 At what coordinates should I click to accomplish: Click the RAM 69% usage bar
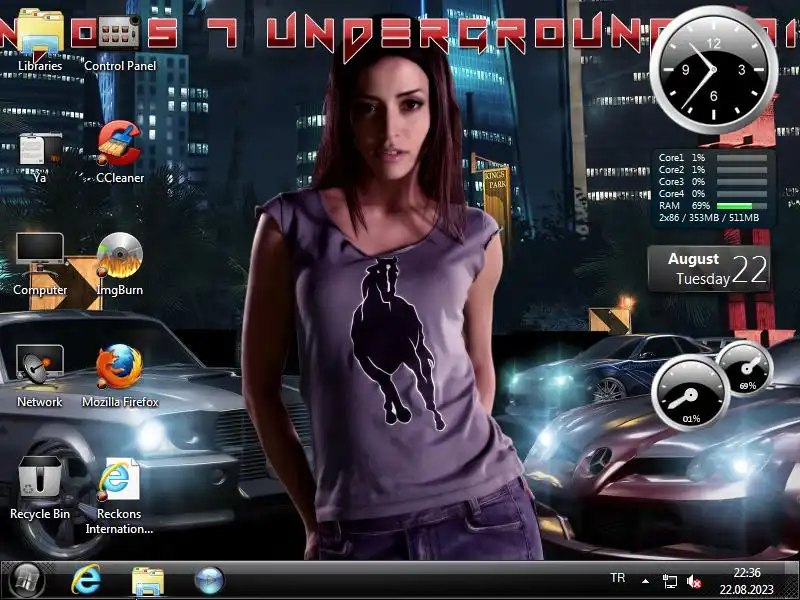tap(742, 206)
